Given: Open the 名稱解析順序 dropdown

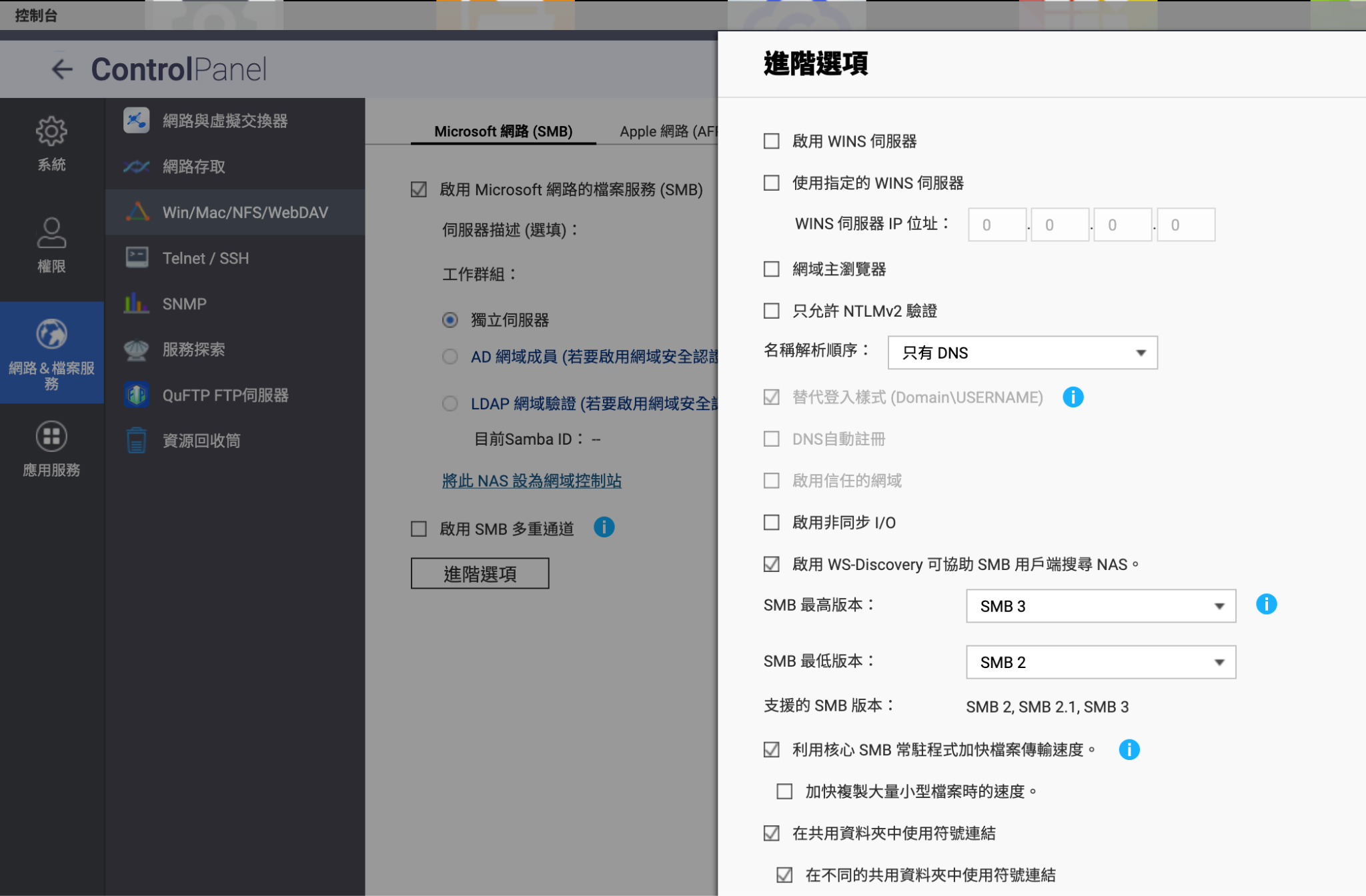Looking at the screenshot, I should coord(1022,353).
